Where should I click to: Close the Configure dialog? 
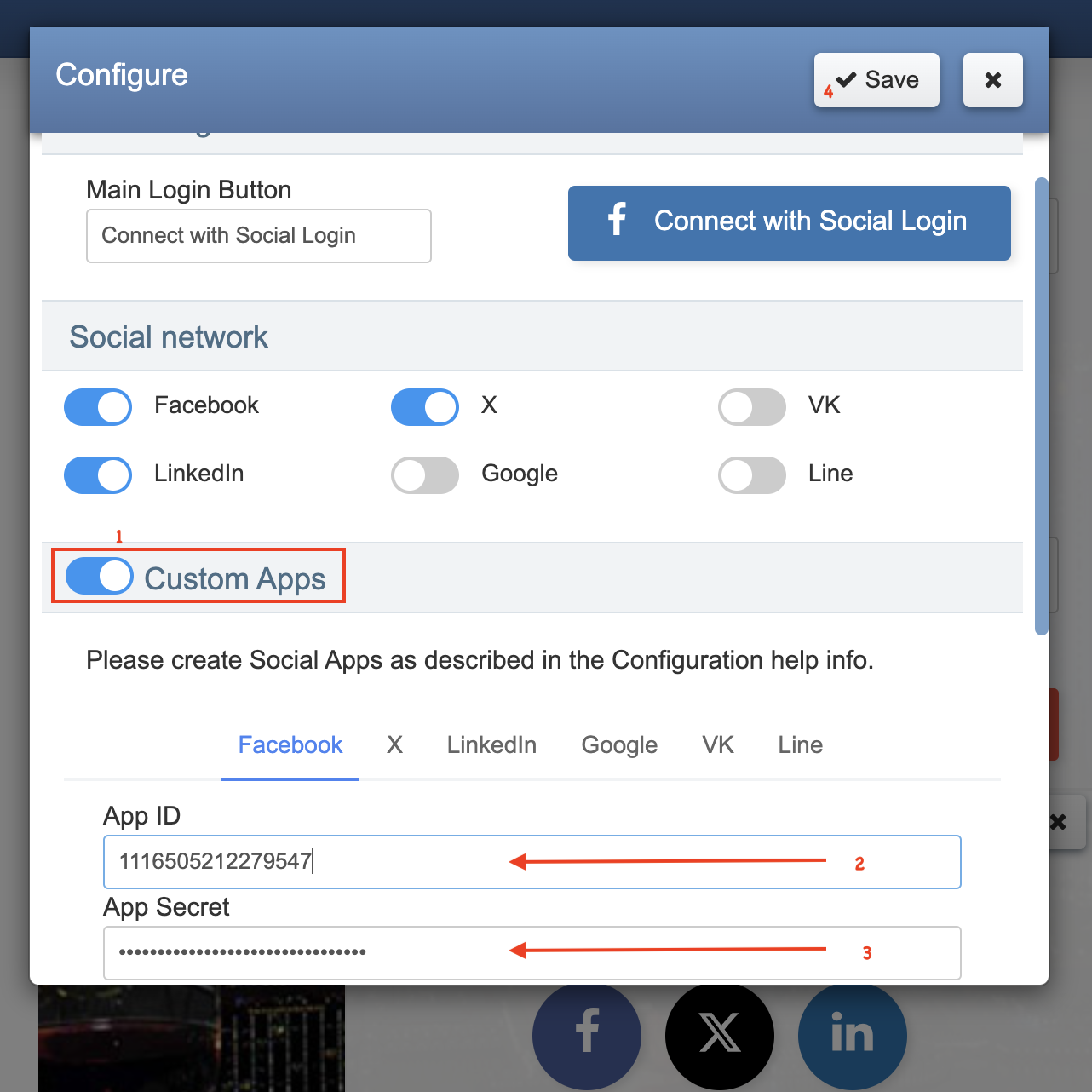click(992, 80)
